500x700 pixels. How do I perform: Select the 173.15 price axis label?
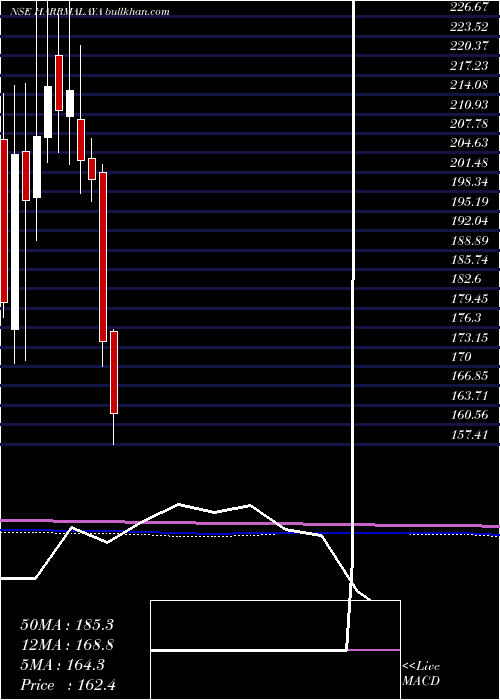pyautogui.click(x=470, y=338)
